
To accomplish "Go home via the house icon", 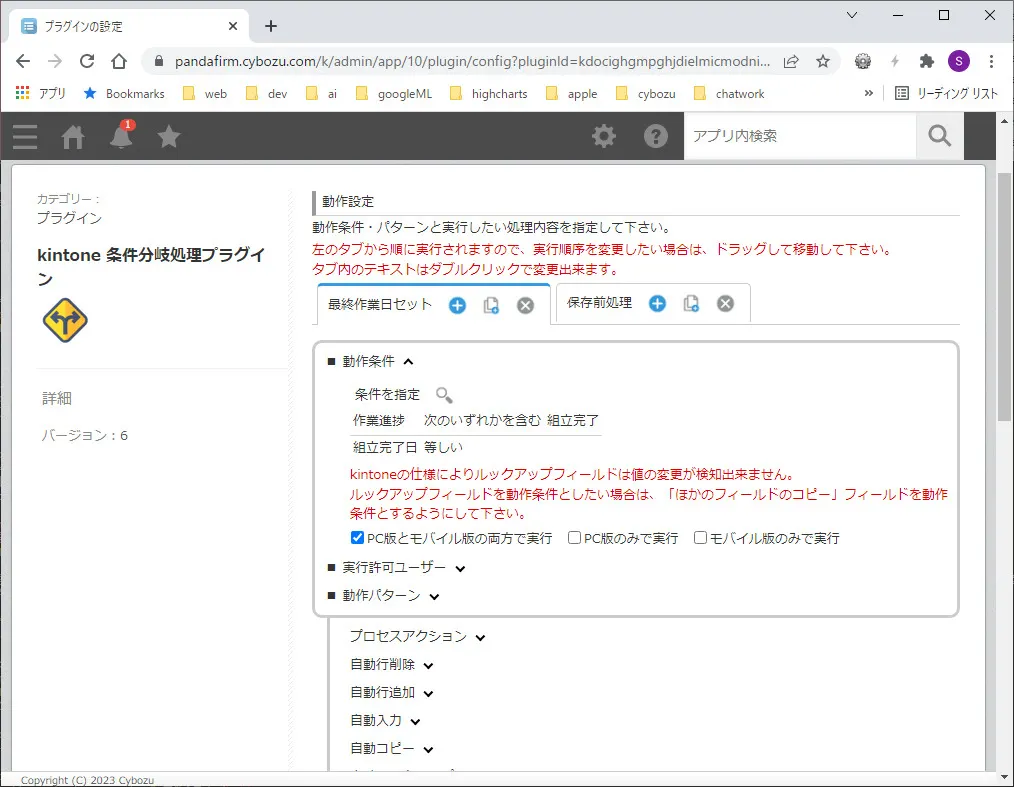I will 72,136.
